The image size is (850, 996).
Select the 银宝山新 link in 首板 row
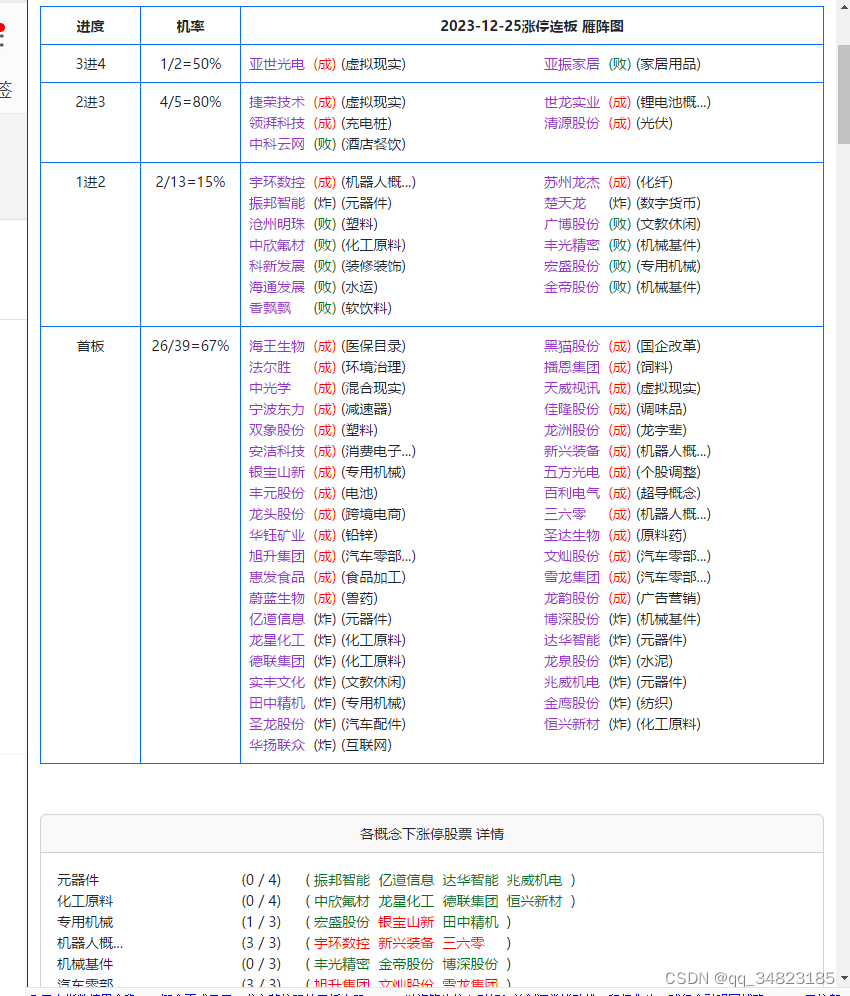tap(276, 472)
